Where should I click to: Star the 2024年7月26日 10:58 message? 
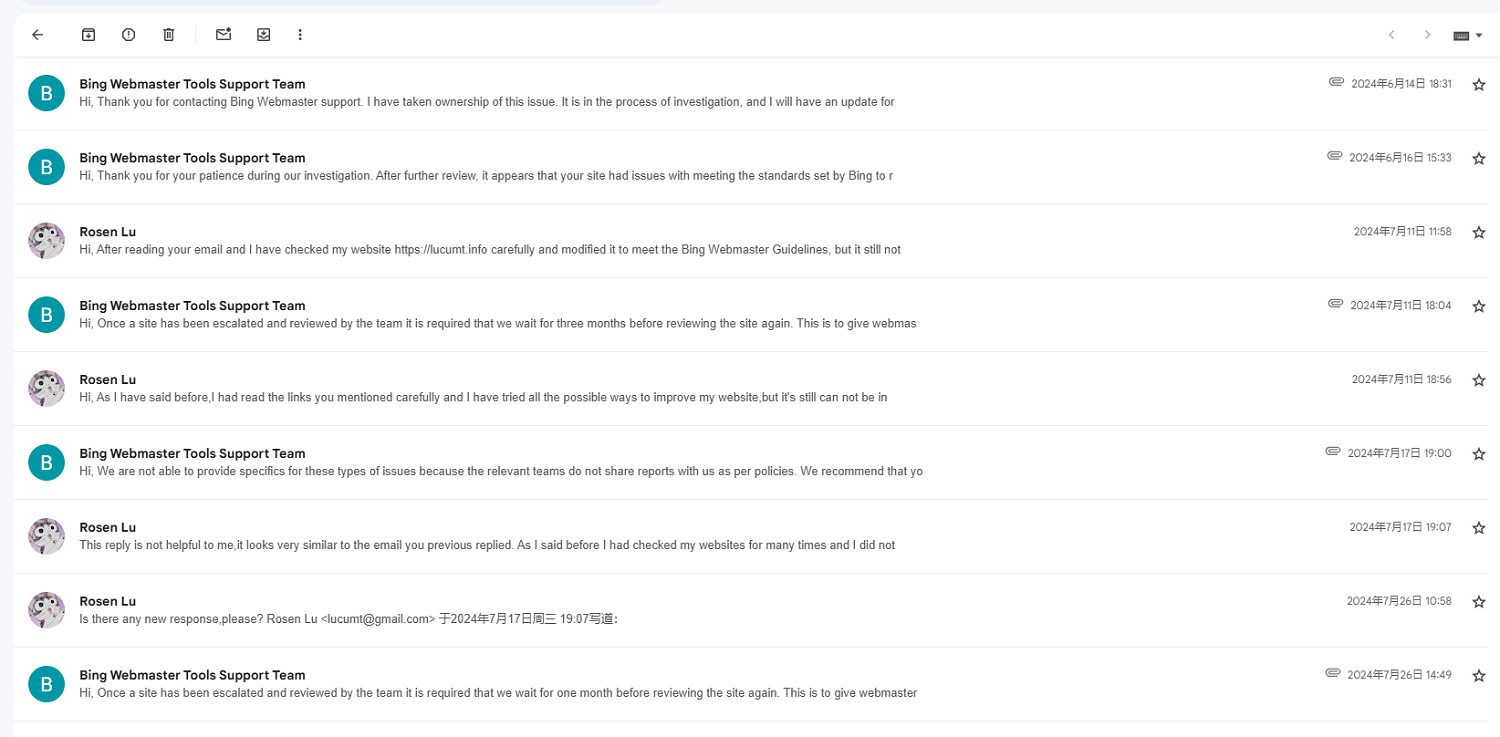click(x=1479, y=602)
